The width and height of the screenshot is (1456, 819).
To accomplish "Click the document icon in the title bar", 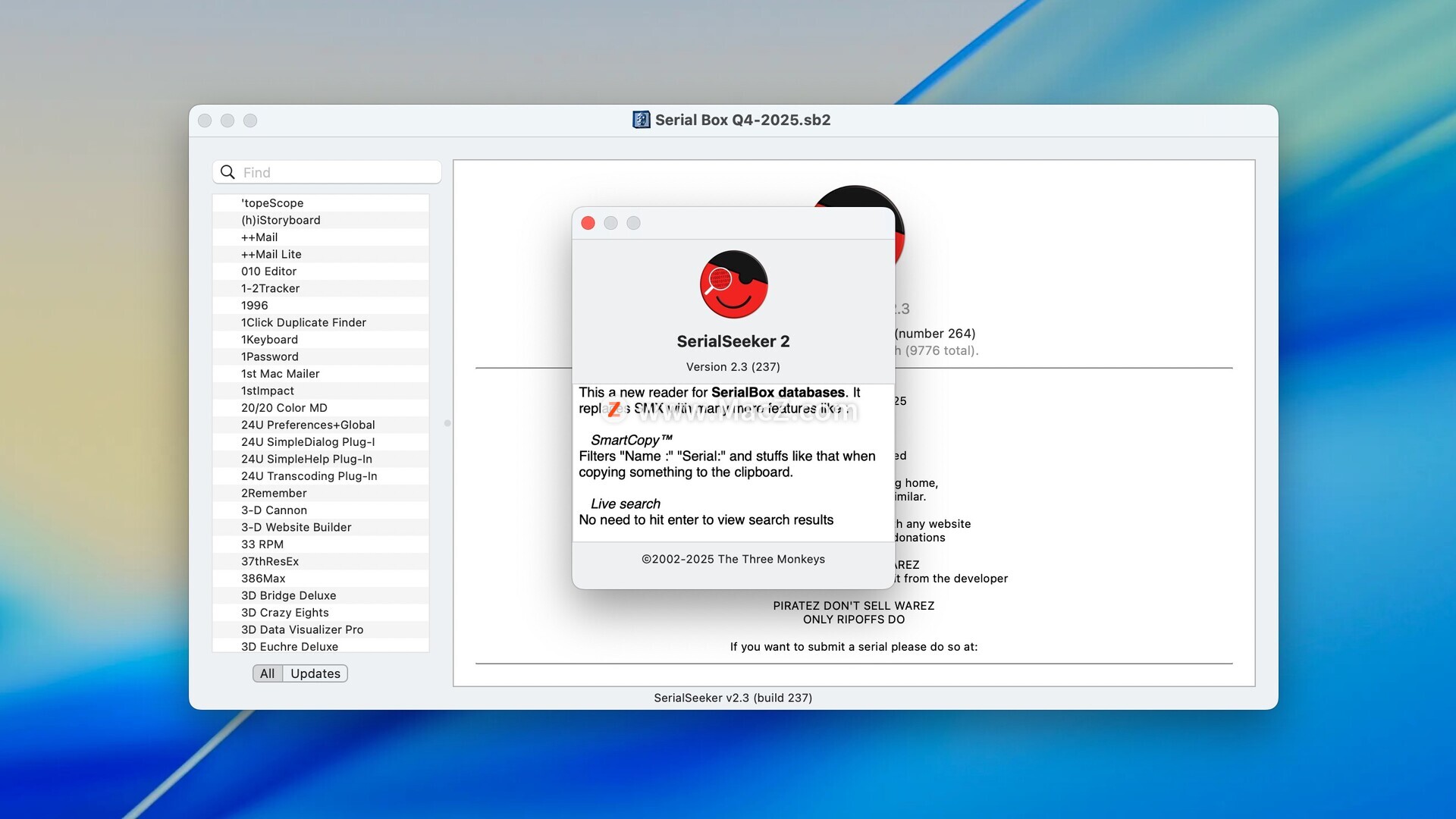I will 641,120.
